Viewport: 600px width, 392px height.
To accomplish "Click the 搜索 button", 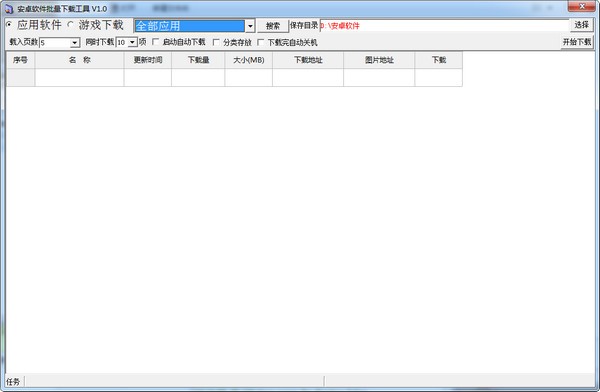I will coord(272,26).
